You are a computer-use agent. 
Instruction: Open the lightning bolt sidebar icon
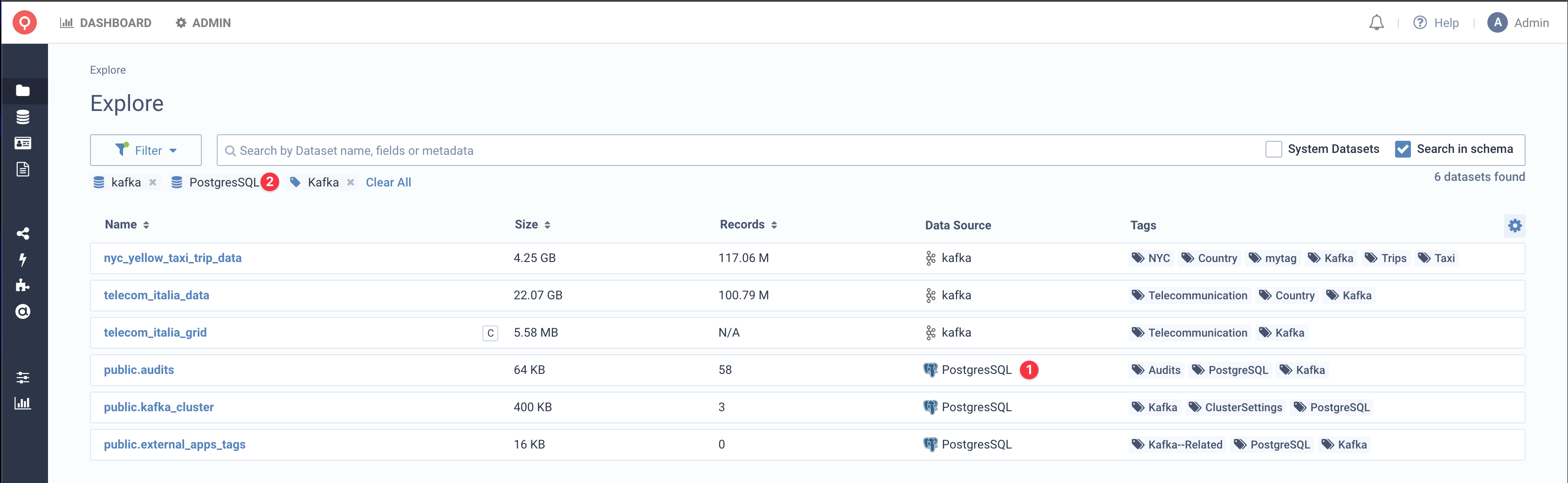click(23, 260)
